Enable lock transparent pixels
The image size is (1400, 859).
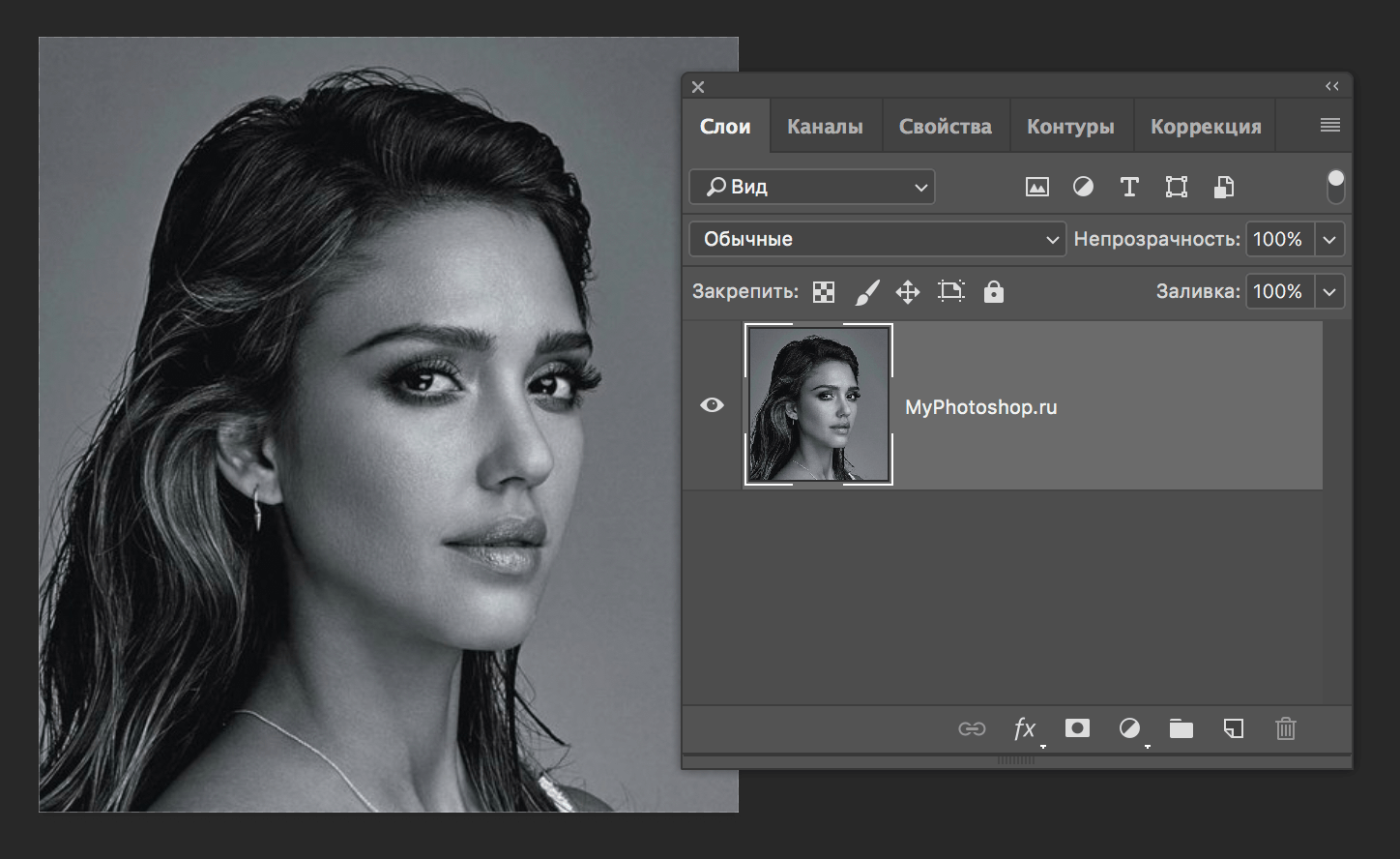tap(823, 291)
